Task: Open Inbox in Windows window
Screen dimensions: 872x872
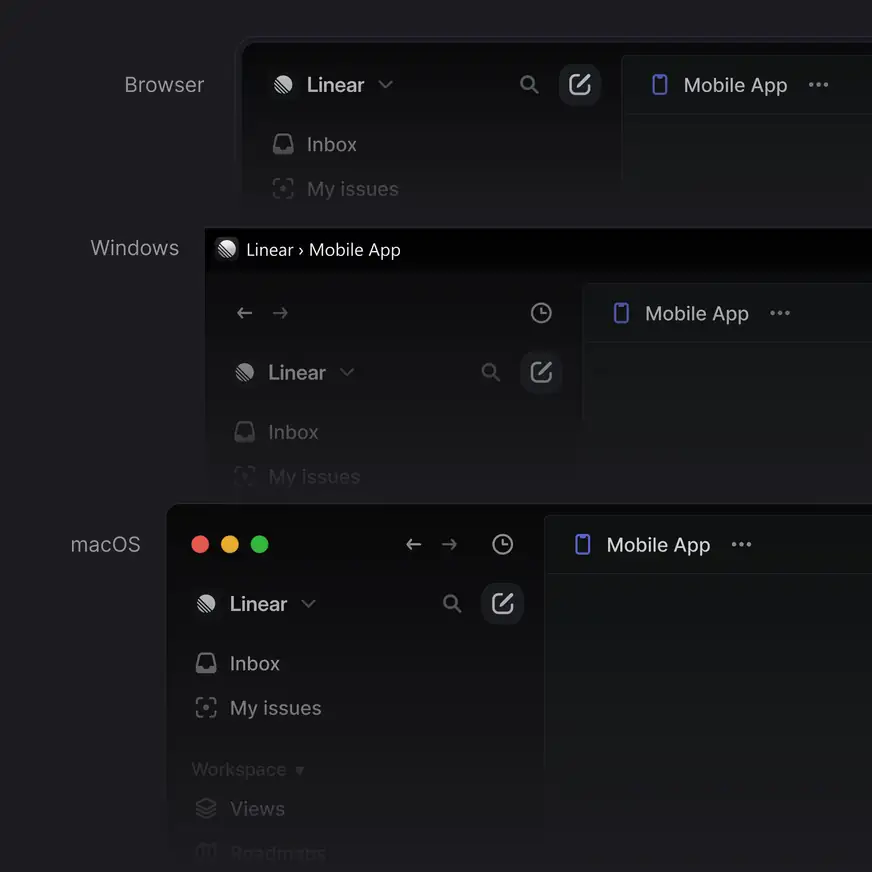Action: (x=276, y=432)
